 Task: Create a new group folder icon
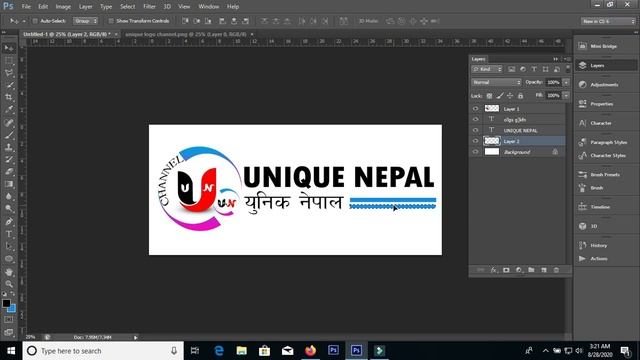[531, 270]
